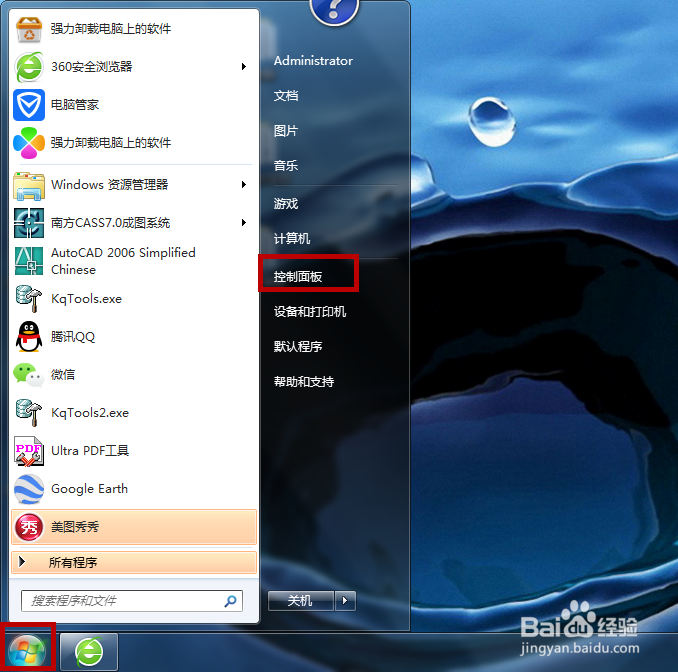Image resolution: width=678 pixels, height=672 pixels.
Task: Click the KqTools.exe hammer icon
Action: 29,299
